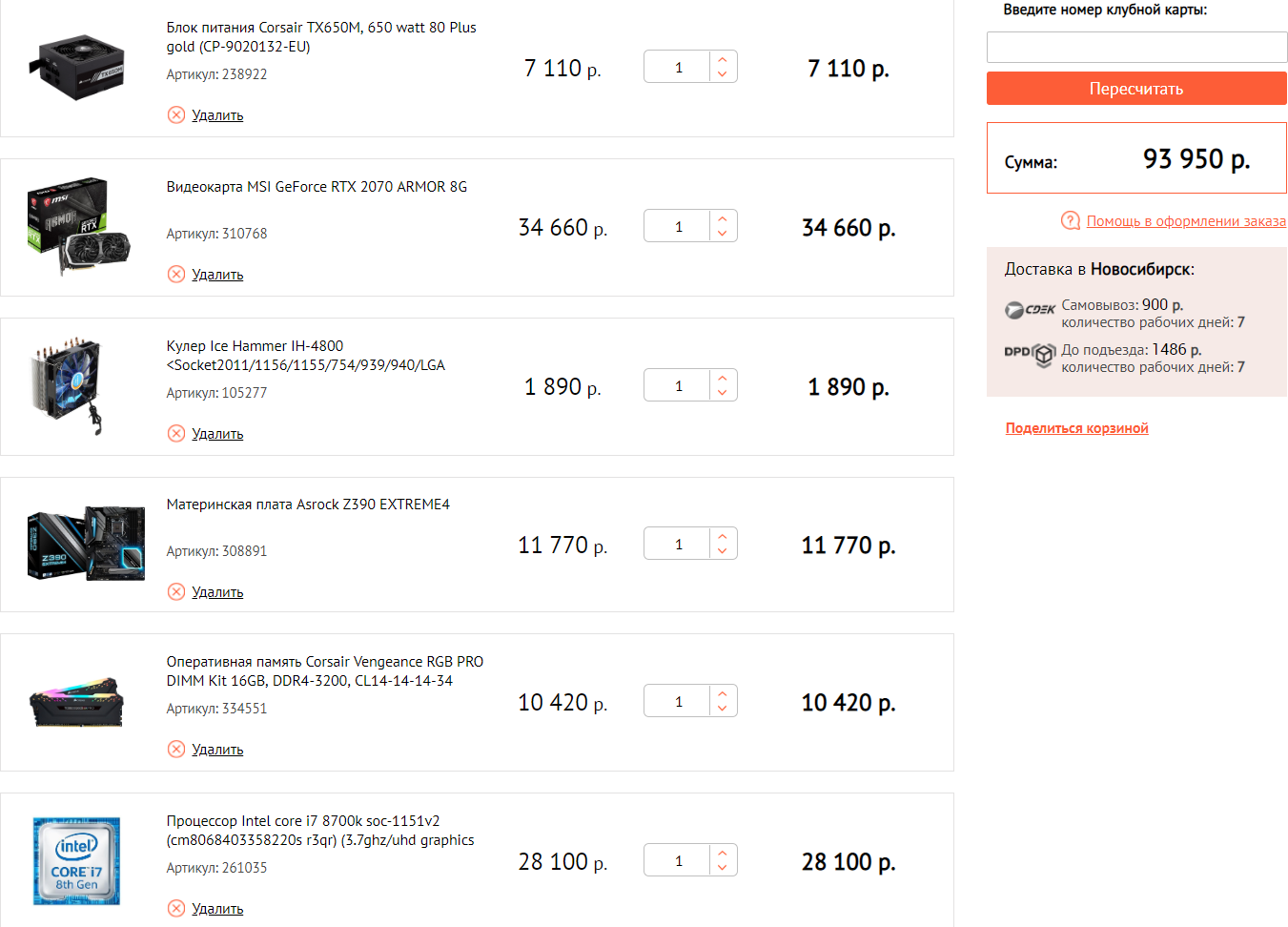Click the remove icon for Corsair TX650M
The image size is (1288, 927).
click(176, 115)
